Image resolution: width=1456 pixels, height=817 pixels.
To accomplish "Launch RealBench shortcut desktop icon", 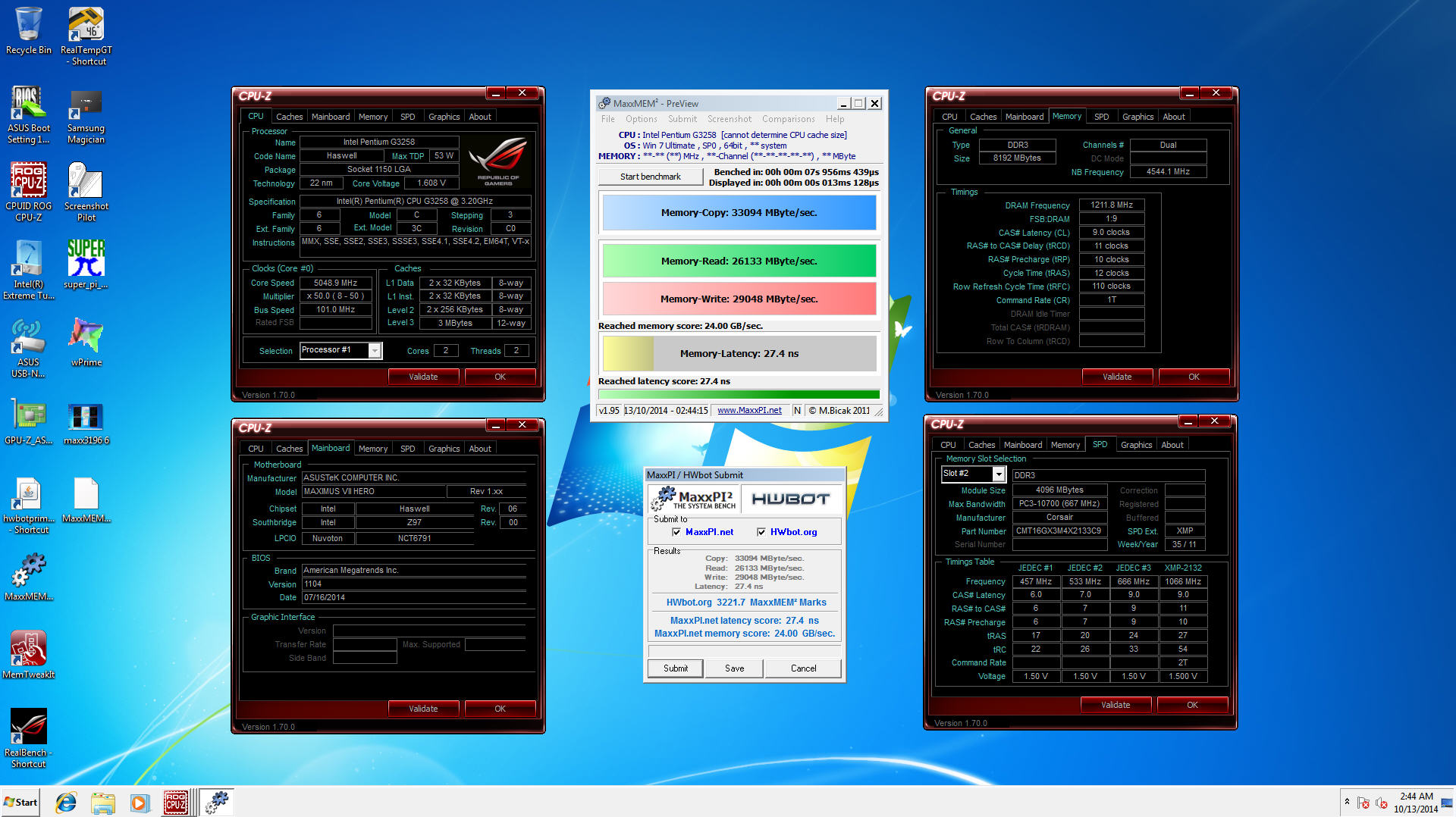I will [29, 738].
